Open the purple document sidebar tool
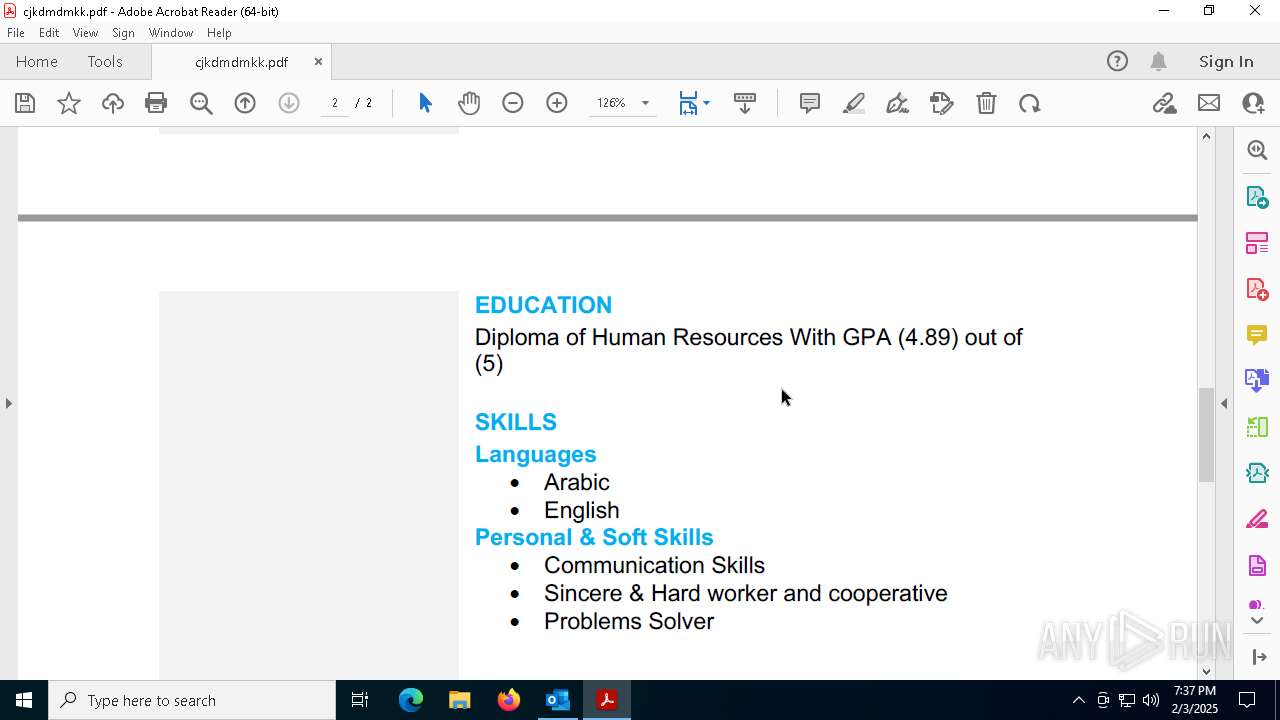 [x=1257, y=565]
